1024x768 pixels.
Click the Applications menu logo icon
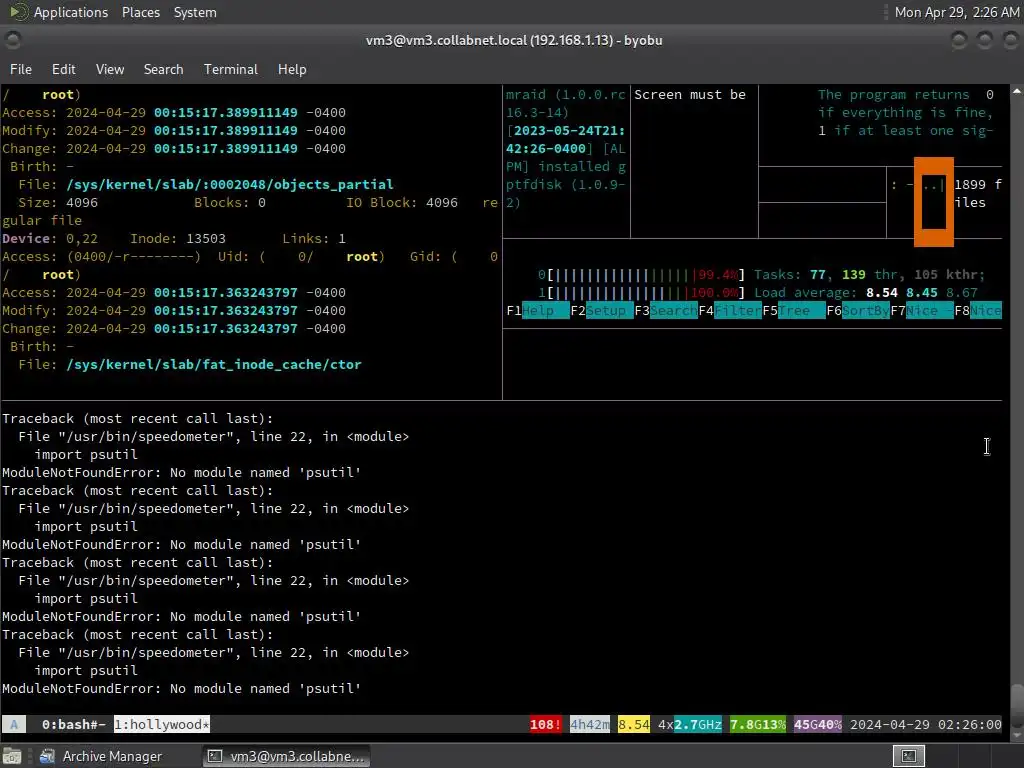pyautogui.click(x=18, y=12)
